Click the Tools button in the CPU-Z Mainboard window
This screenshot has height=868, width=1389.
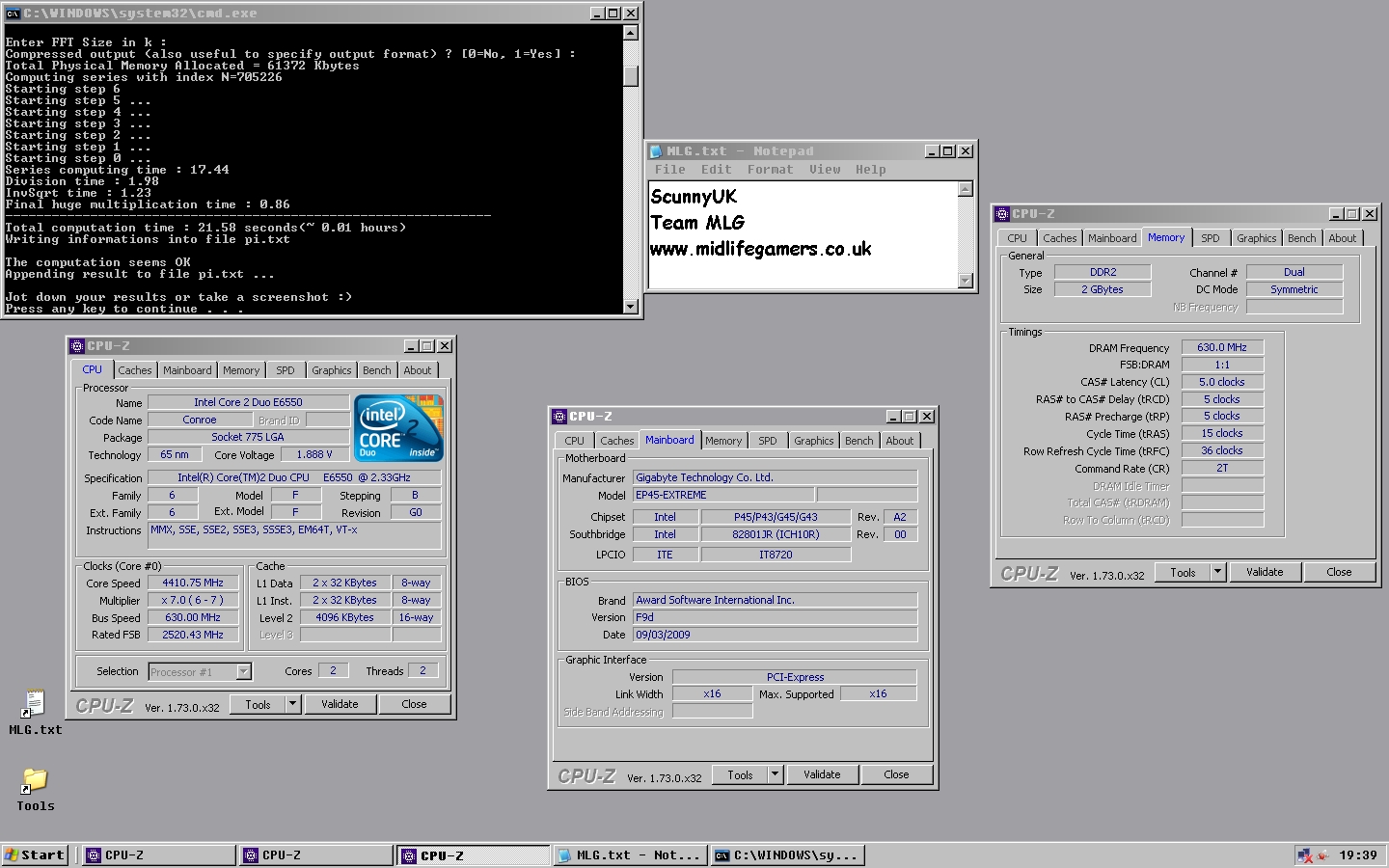pyautogui.click(x=740, y=774)
